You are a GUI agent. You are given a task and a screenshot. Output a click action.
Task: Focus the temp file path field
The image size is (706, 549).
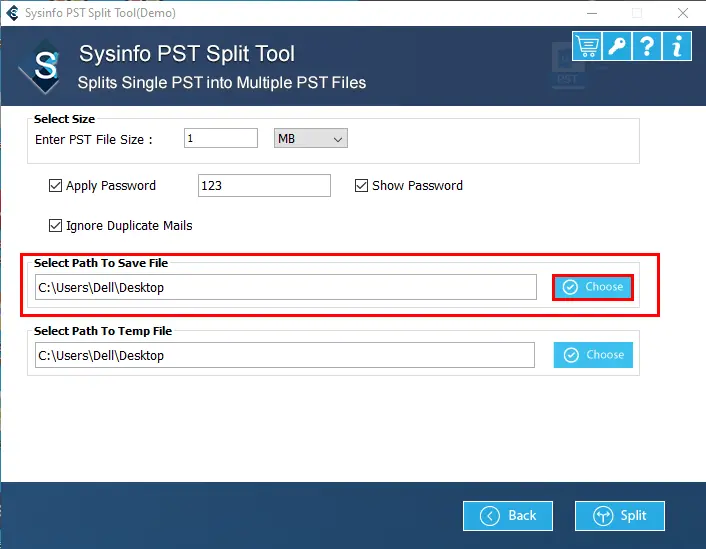286,355
